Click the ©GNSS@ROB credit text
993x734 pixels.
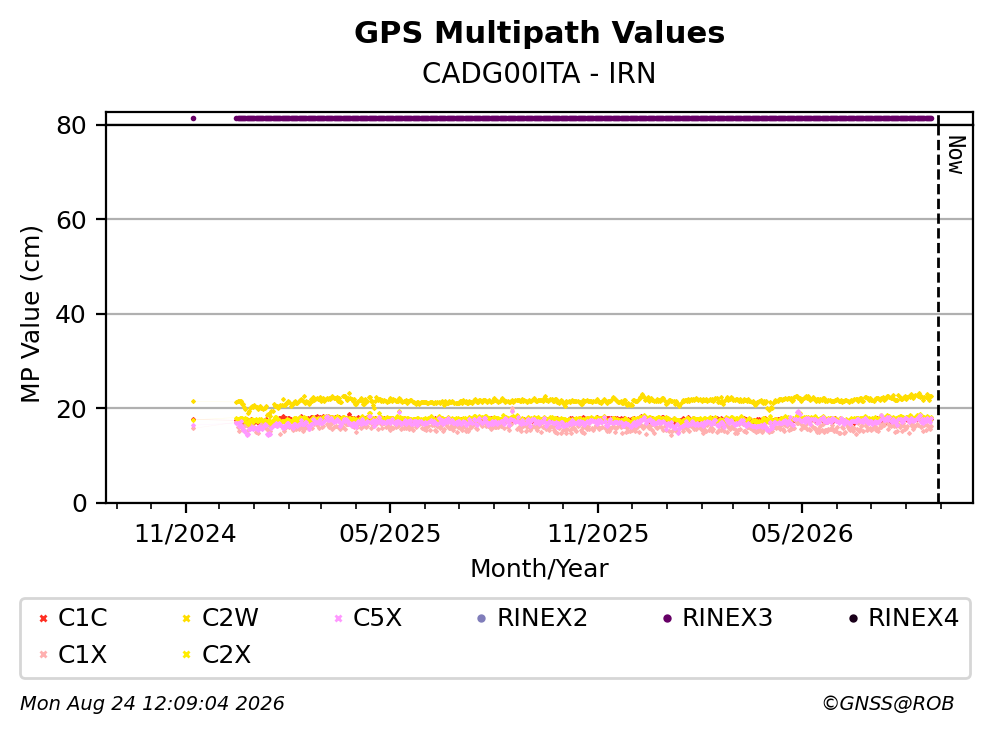888,703
